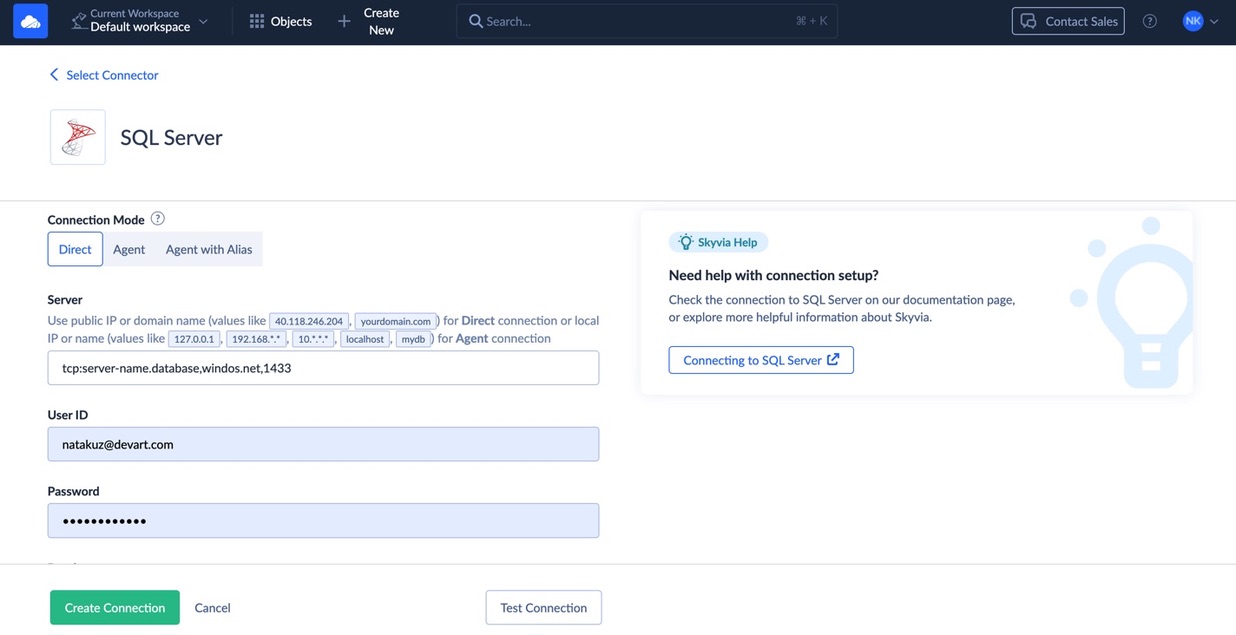The height and width of the screenshot is (635, 1236).
Task: Show Connection Mode help tooltip icon
Action: point(158,219)
